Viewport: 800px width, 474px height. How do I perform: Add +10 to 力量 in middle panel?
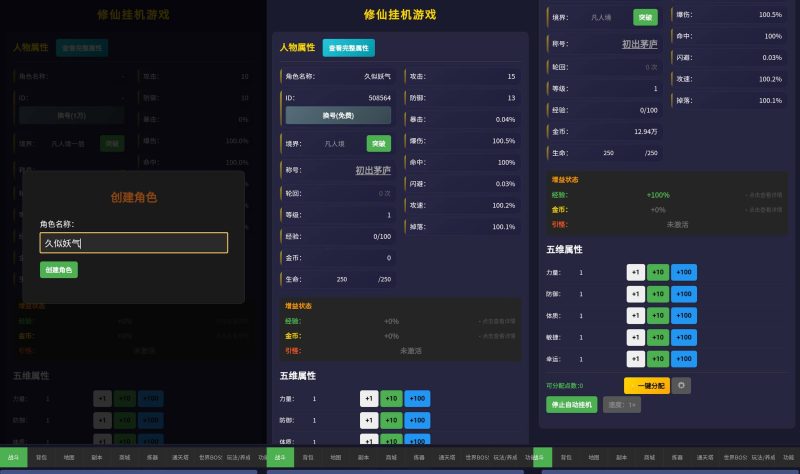point(391,398)
